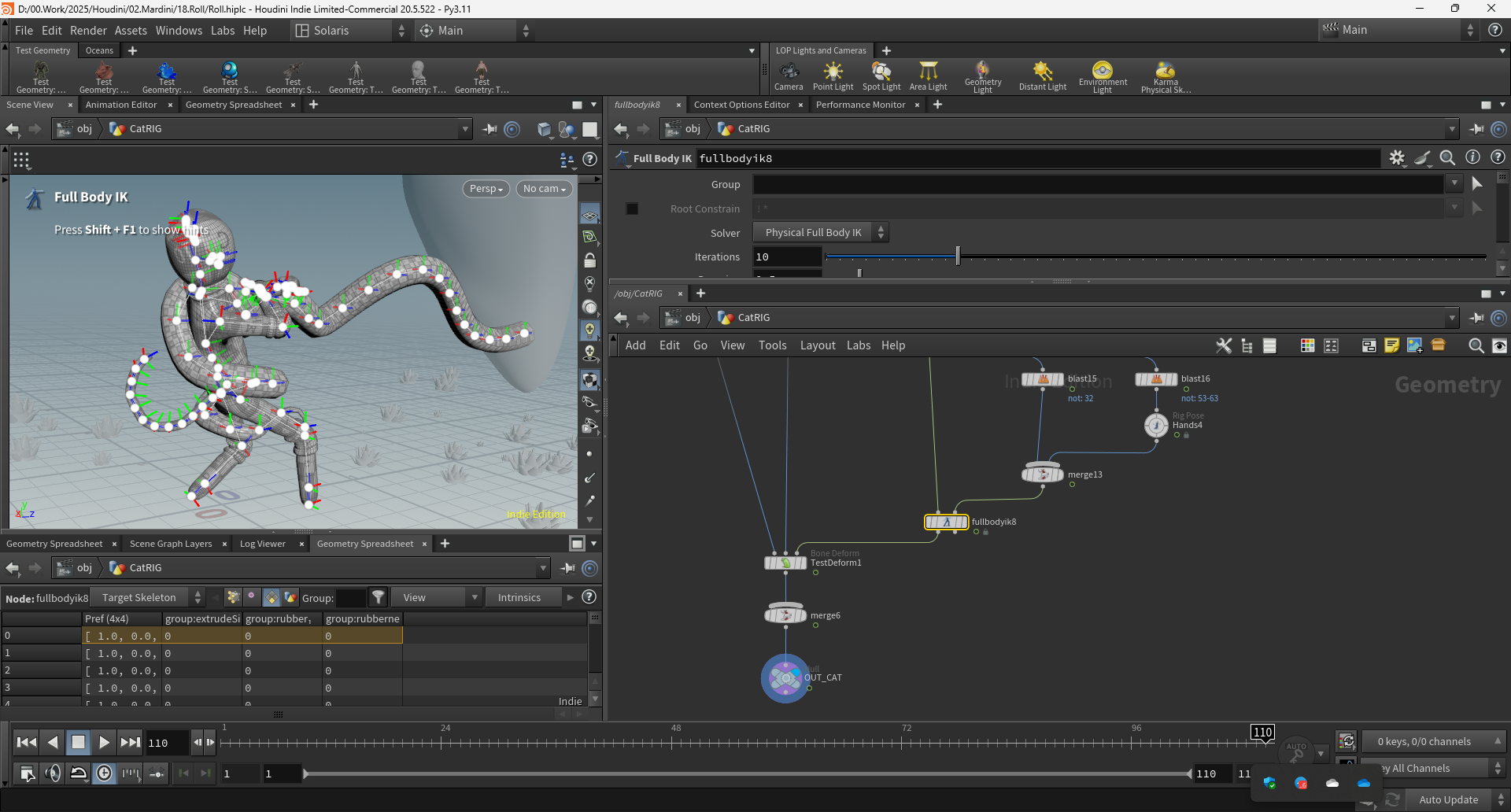Show node info for fullbodyik8 parameters
This screenshot has height=812, width=1511.
pyautogui.click(x=1472, y=158)
